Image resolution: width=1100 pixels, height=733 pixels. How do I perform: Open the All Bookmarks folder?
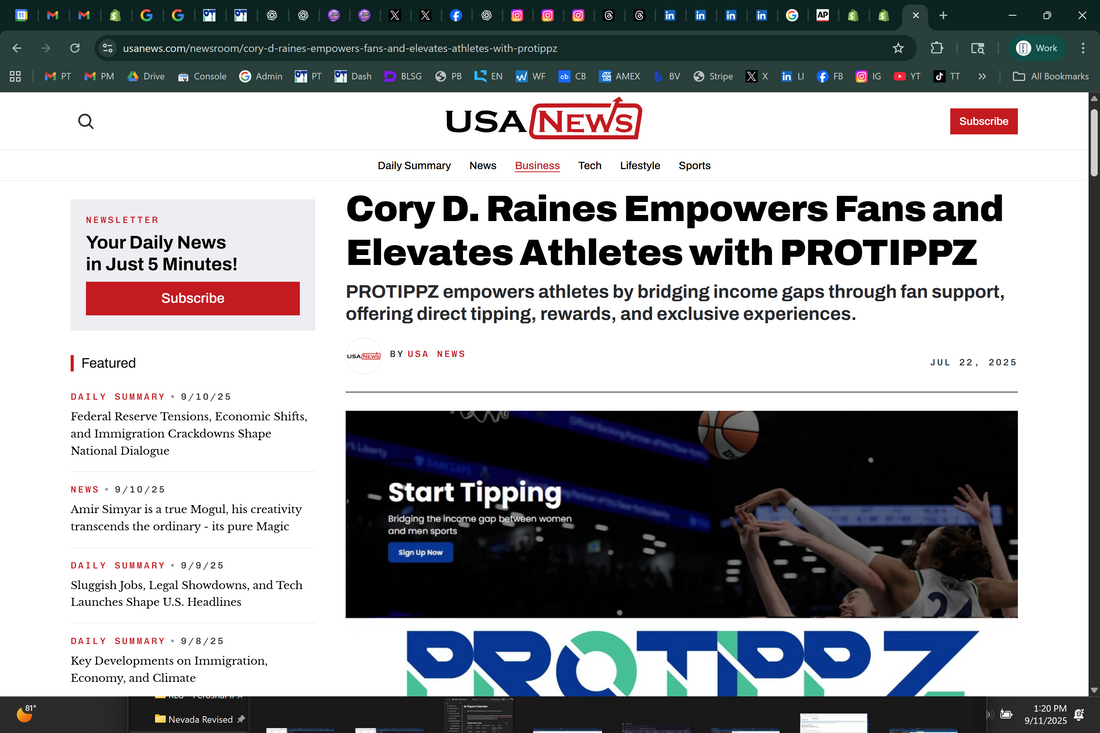[1050, 76]
